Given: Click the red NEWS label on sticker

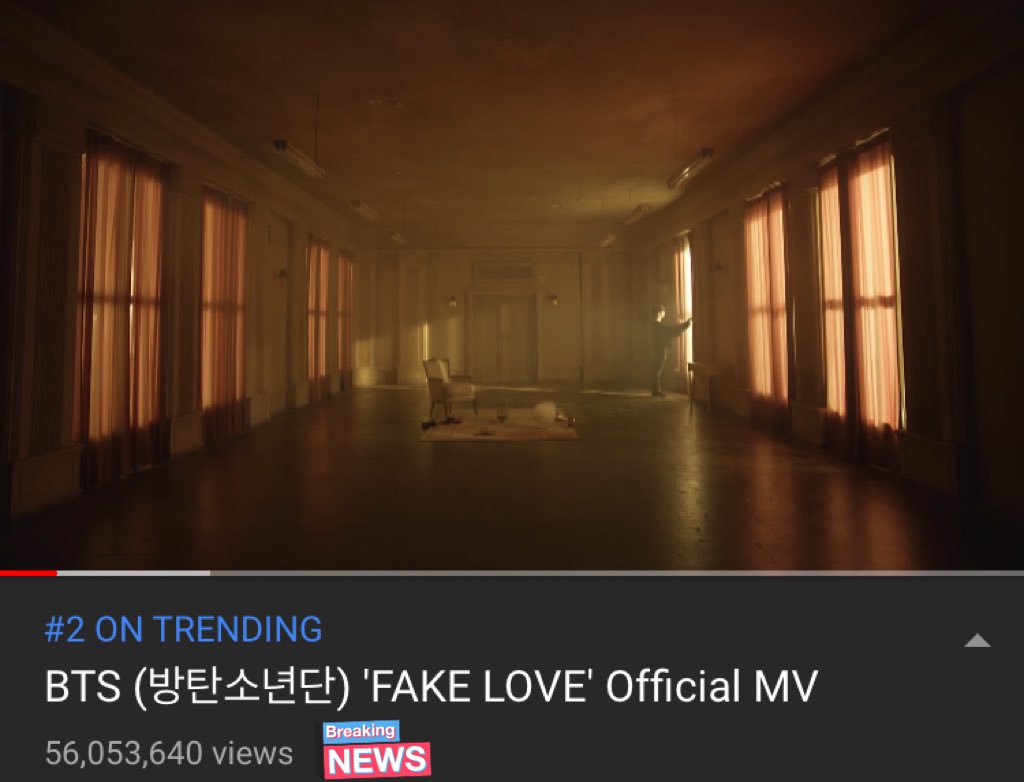Looking at the screenshot, I should click(377, 760).
